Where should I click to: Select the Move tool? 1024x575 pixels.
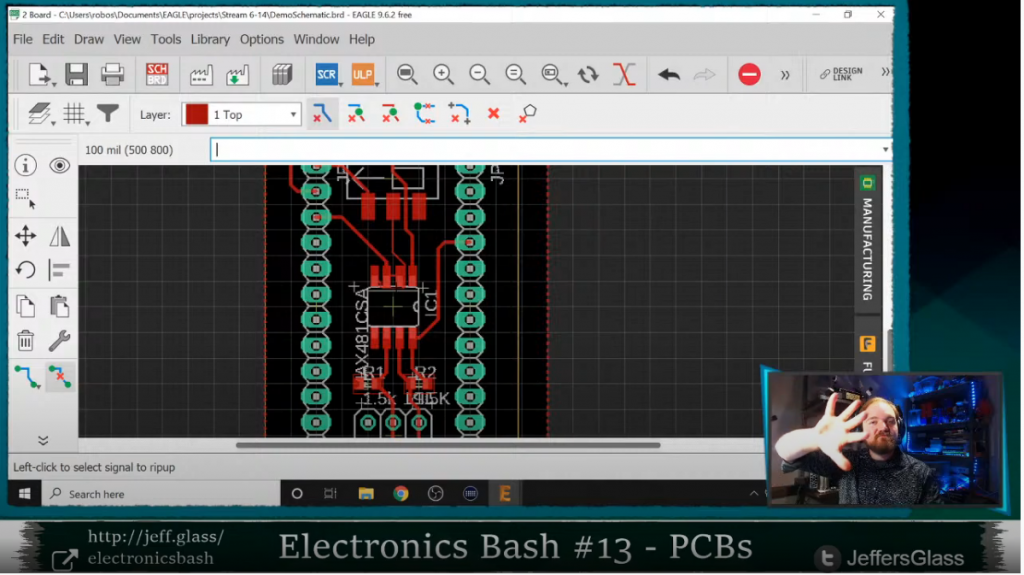pos(25,236)
